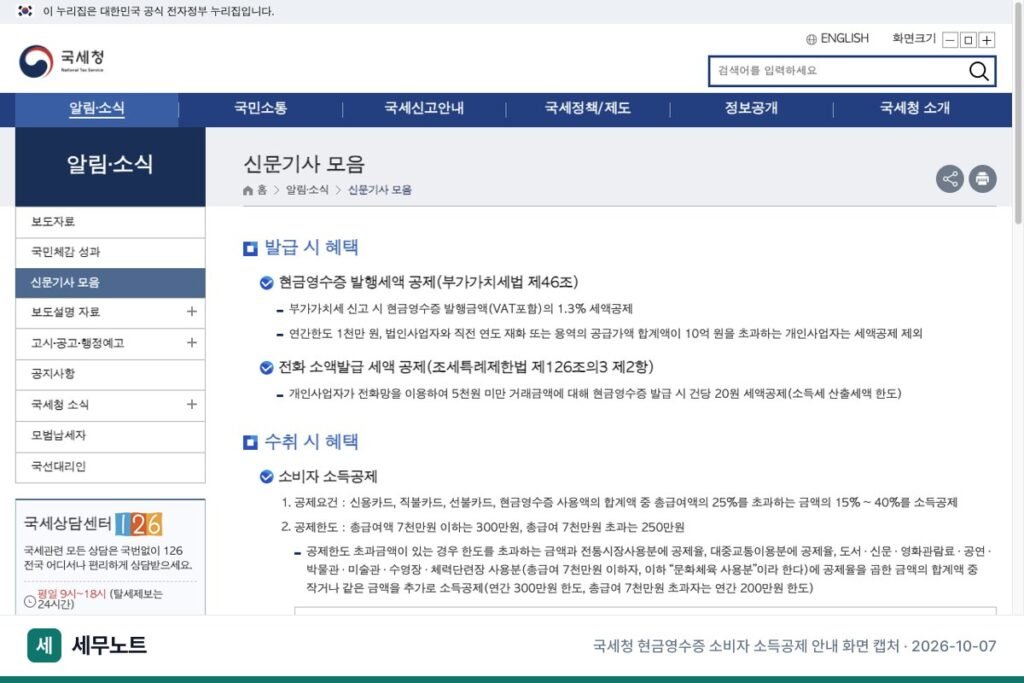Click the page vertical scrollbar thumb
Image resolution: width=1024 pixels, height=683 pixels.
pos(1017,114)
